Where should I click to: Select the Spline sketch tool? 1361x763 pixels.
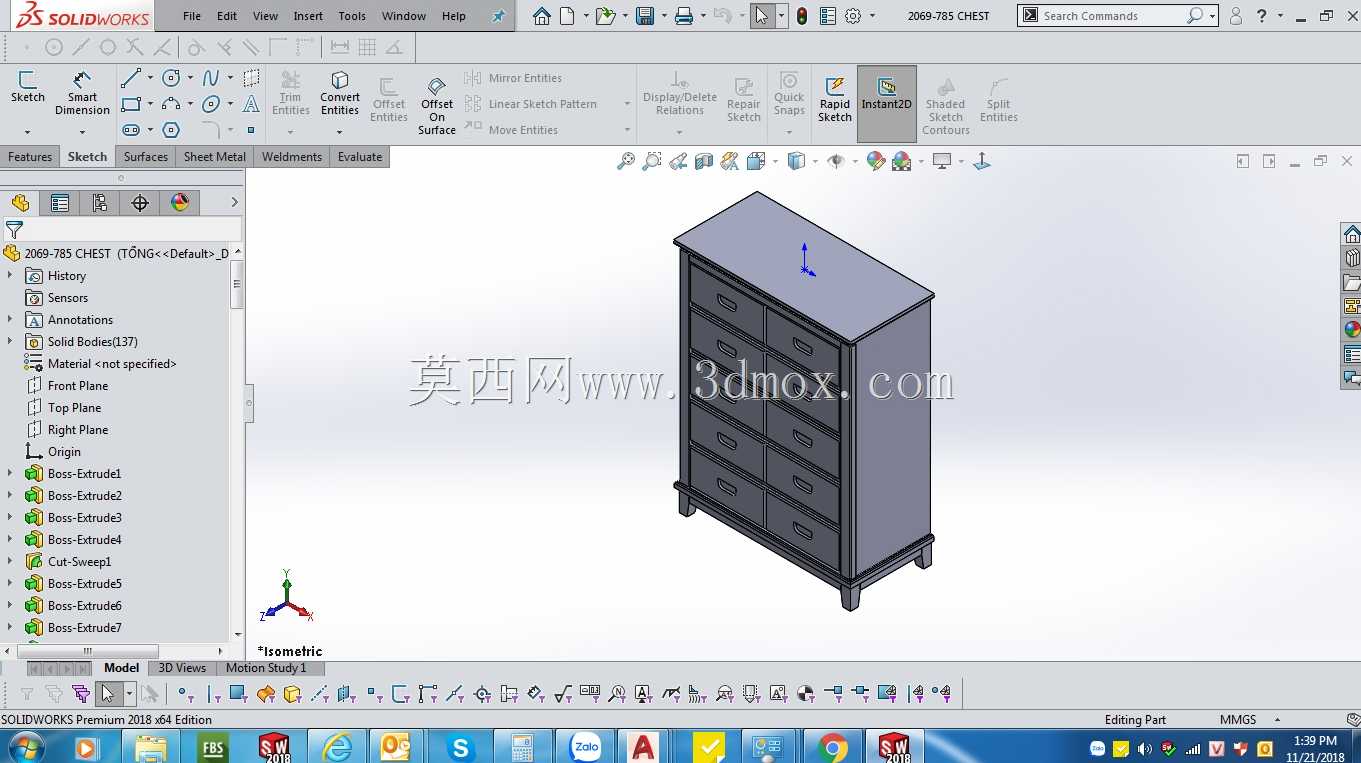tap(211, 78)
